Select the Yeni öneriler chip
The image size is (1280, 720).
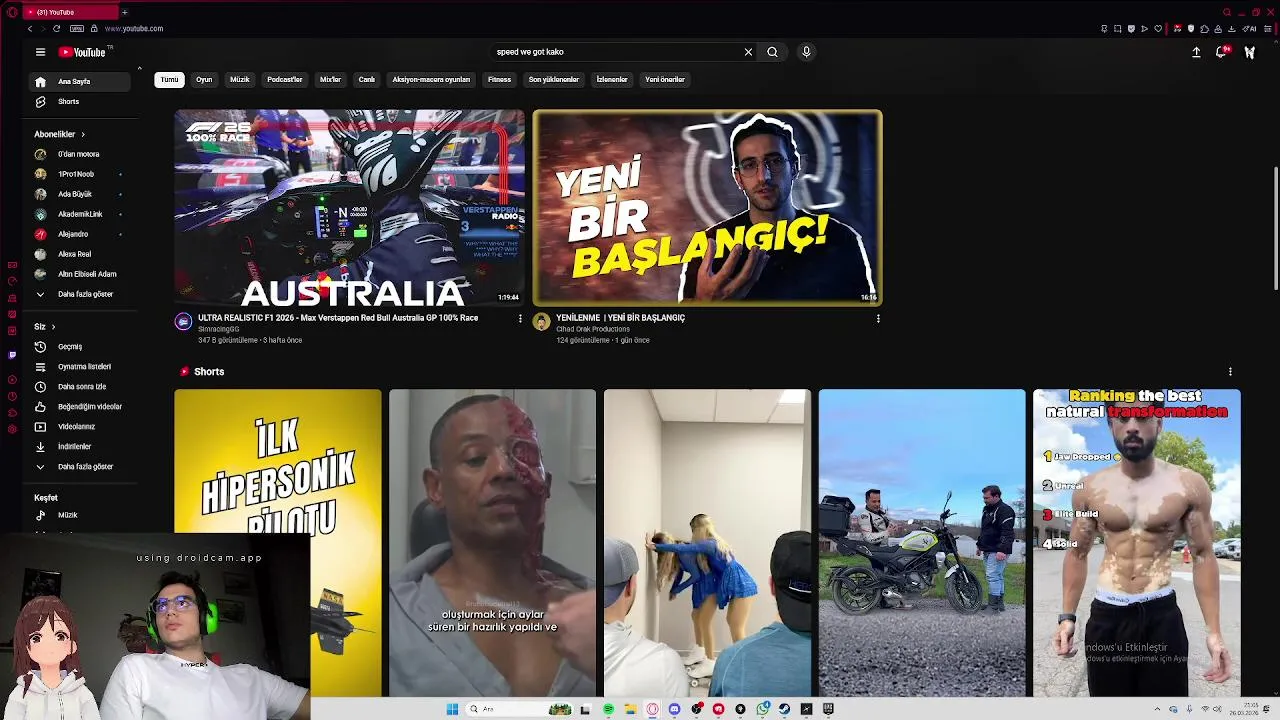665,80
